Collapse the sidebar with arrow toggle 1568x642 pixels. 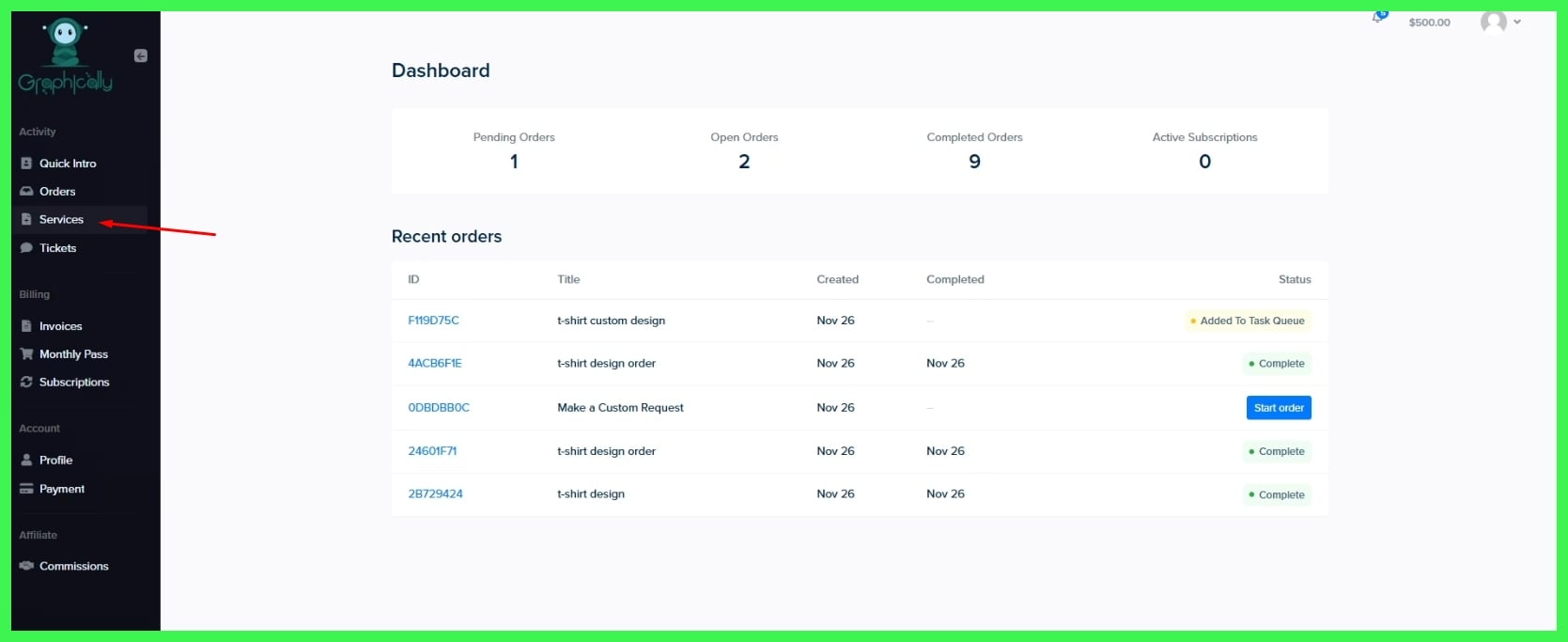point(141,56)
